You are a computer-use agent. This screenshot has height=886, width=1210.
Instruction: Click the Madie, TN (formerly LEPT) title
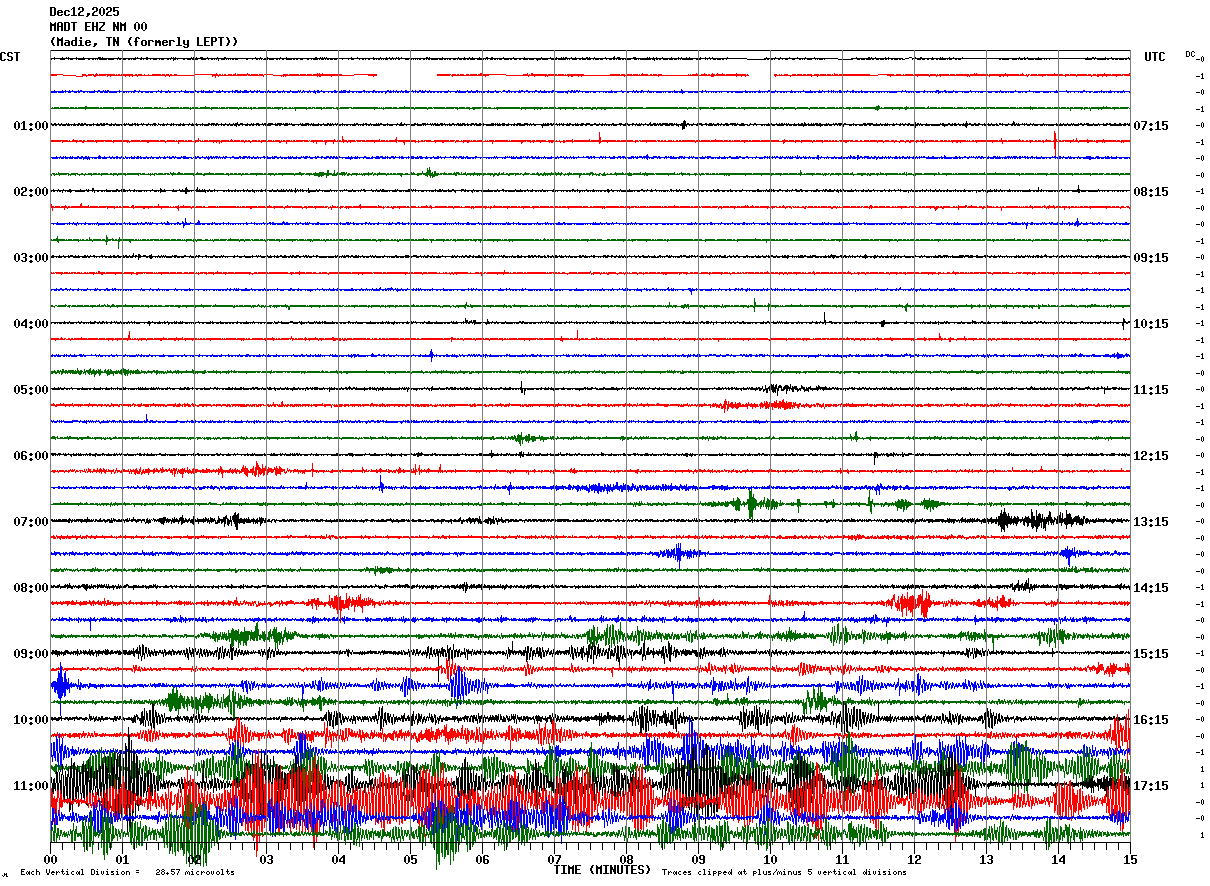[144, 42]
